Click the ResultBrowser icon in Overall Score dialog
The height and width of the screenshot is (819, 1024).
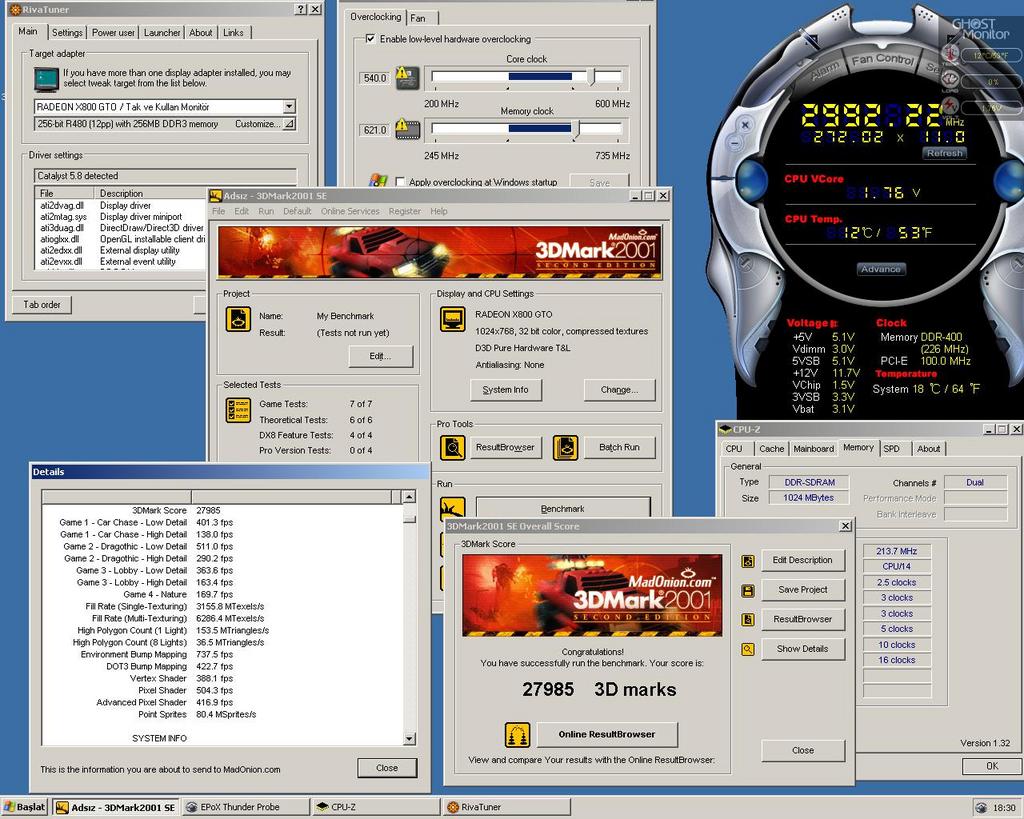click(x=748, y=620)
